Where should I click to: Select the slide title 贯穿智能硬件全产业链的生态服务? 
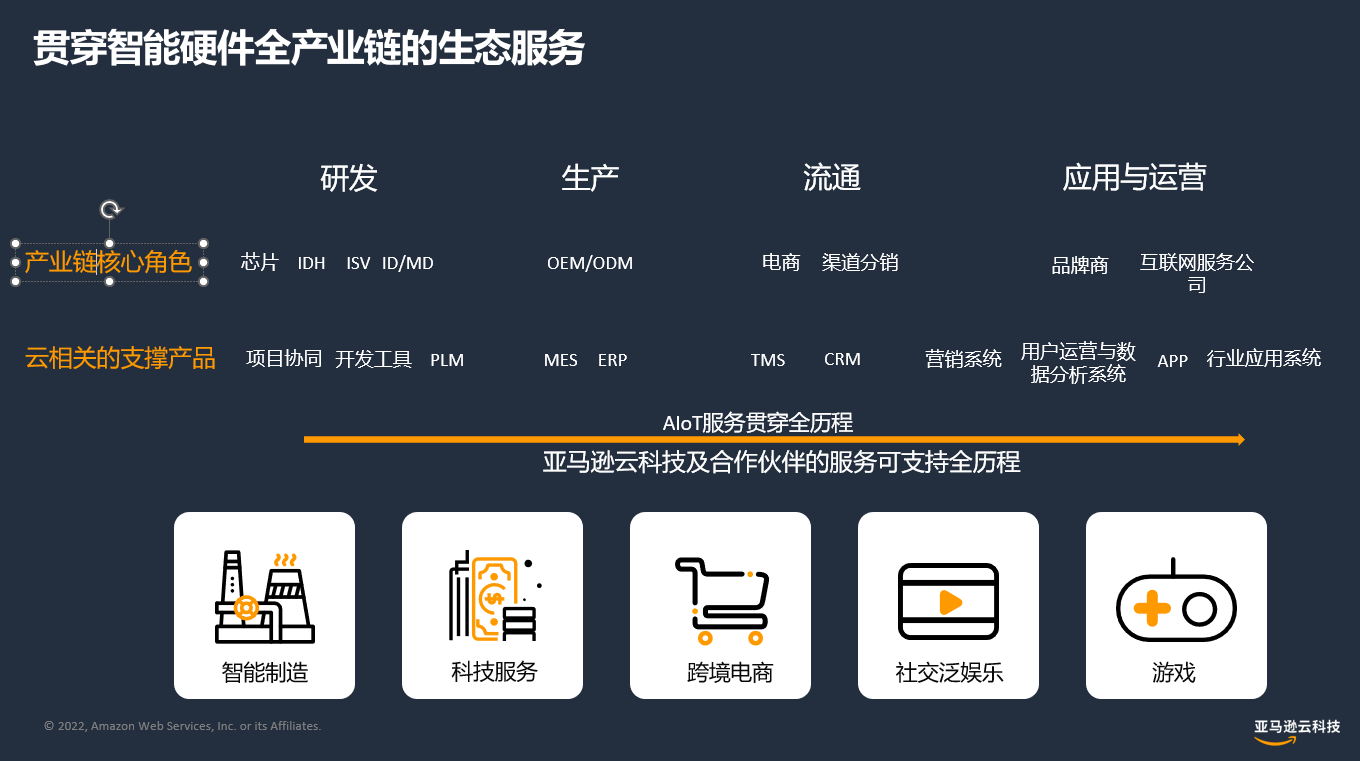click(309, 48)
